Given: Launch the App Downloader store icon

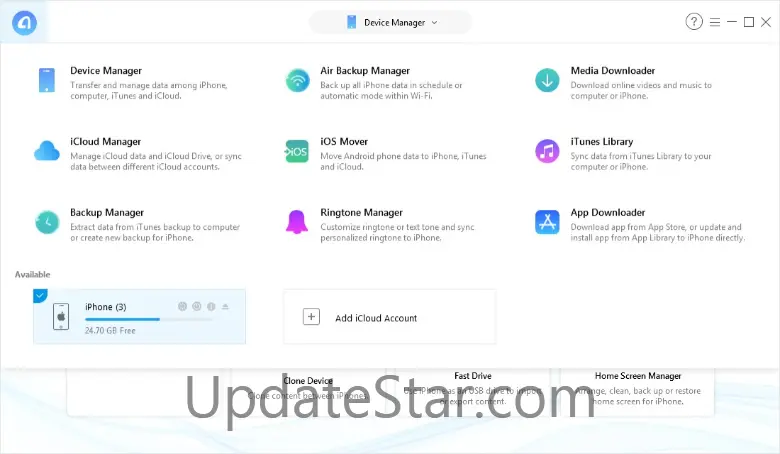Looking at the screenshot, I should pyautogui.click(x=547, y=222).
